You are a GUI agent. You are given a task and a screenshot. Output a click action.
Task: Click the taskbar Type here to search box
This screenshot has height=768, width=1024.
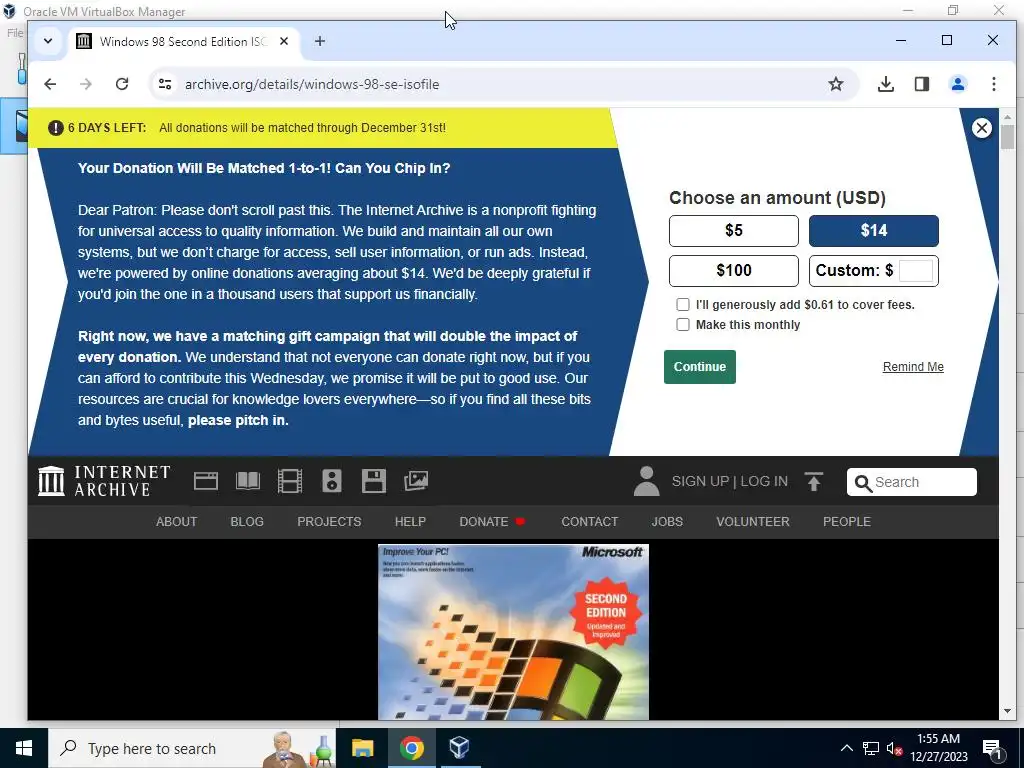[193, 748]
